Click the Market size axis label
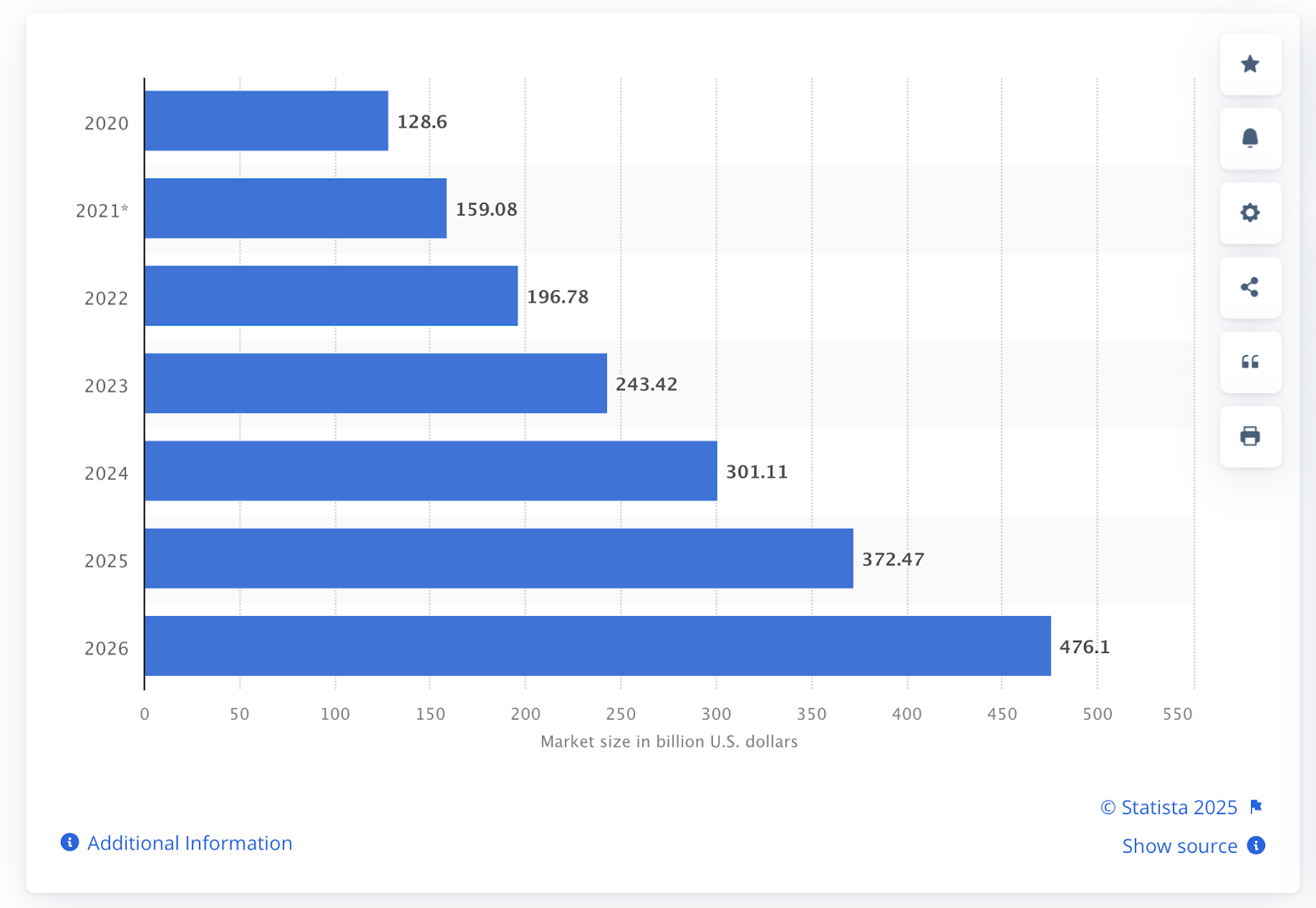 [x=669, y=741]
